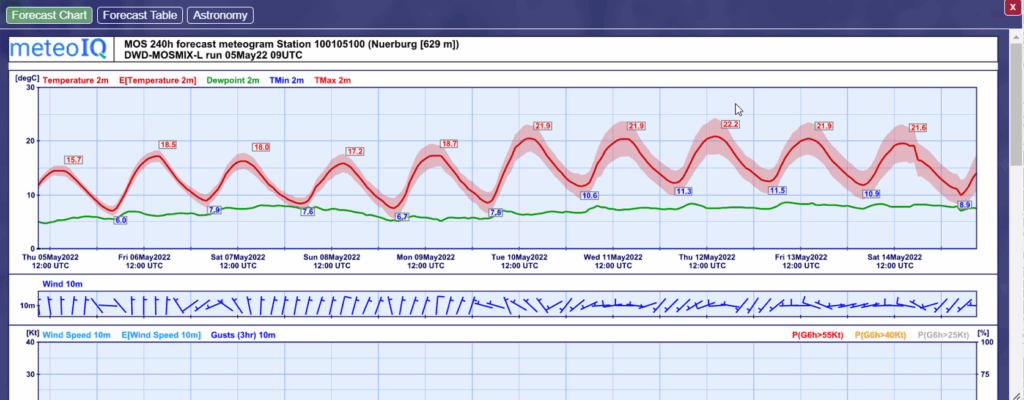This screenshot has height=400, width=1024.
Task: Switch to the Forecast Table tab
Action: coord(140,16)
